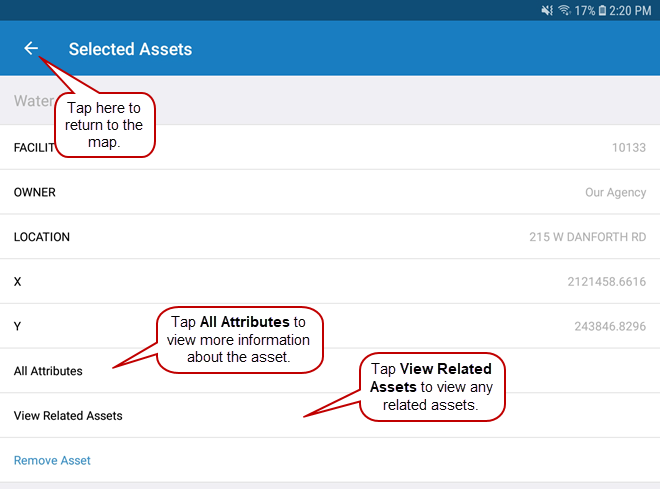
Task: Tap the 215 W DANFORTH RD address value
Action: (587, 237)
